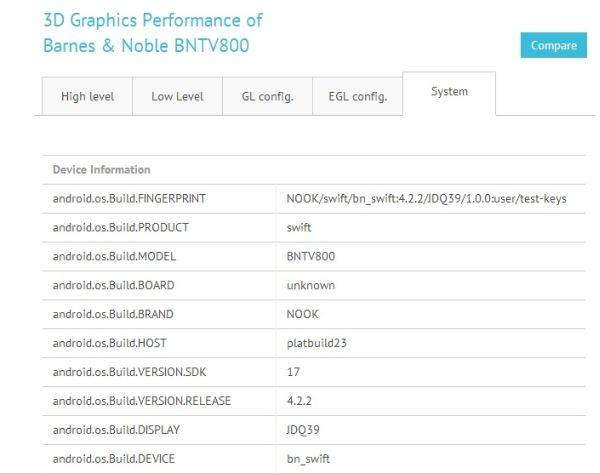The image size is (600, 473).
Task: Select the RELEASE value 4.2.2
Action: [x=299, y=401]
